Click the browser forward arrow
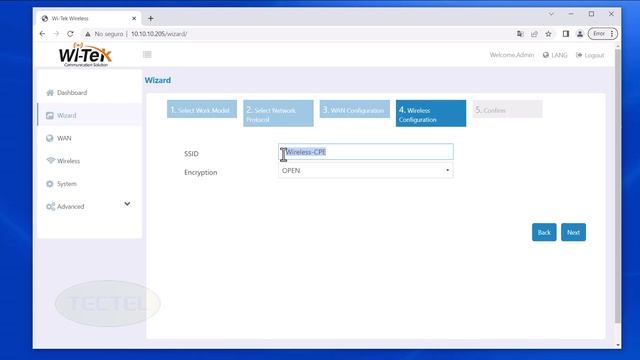640x360 pixels. (x=56, y=34)
